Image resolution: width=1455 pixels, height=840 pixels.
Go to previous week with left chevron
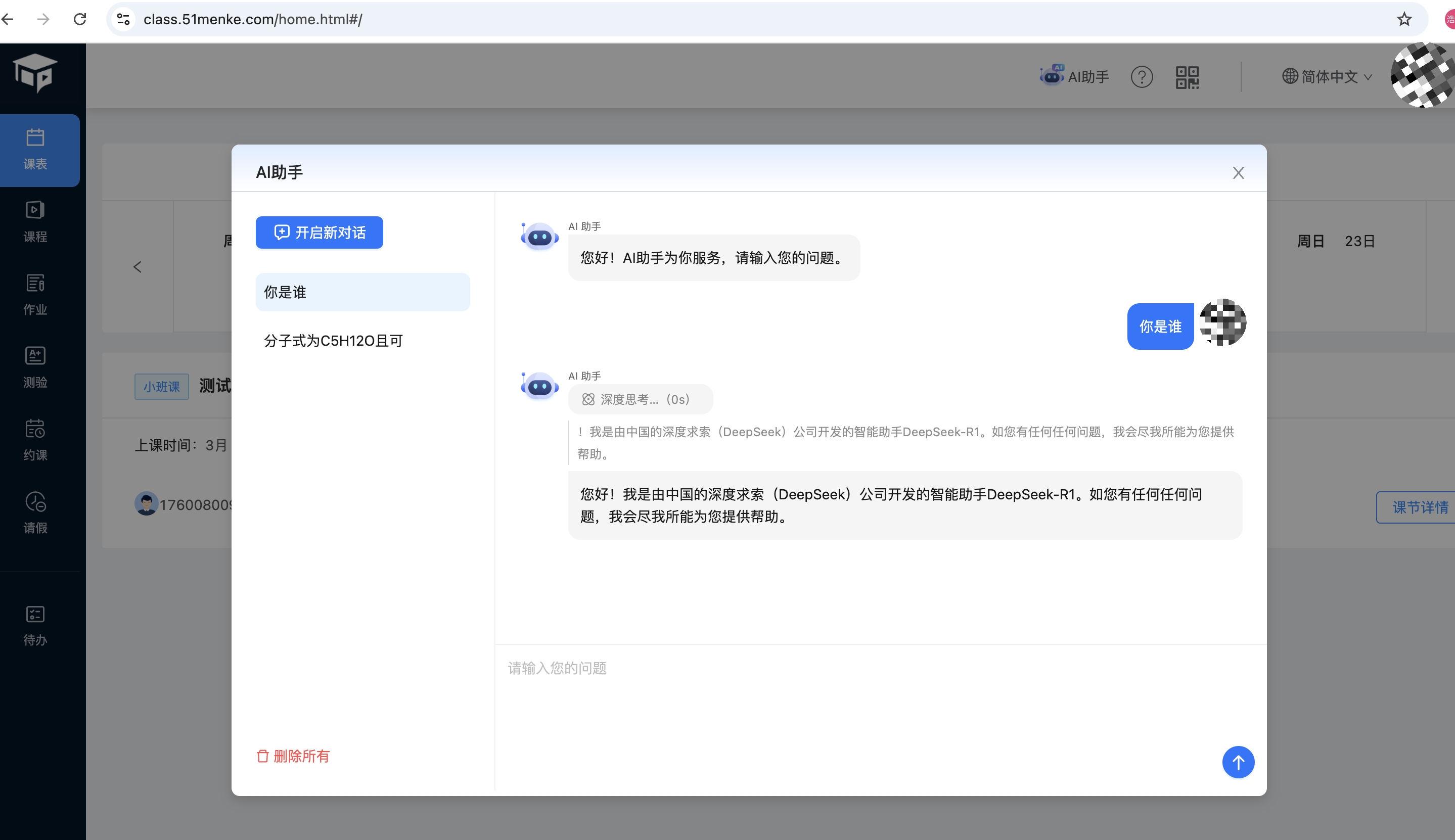[138, 266]
